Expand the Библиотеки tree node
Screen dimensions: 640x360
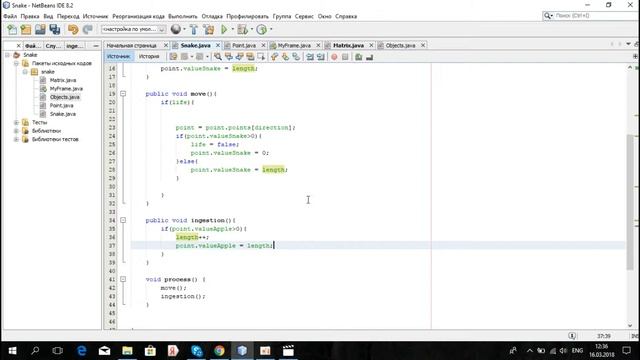16,131
